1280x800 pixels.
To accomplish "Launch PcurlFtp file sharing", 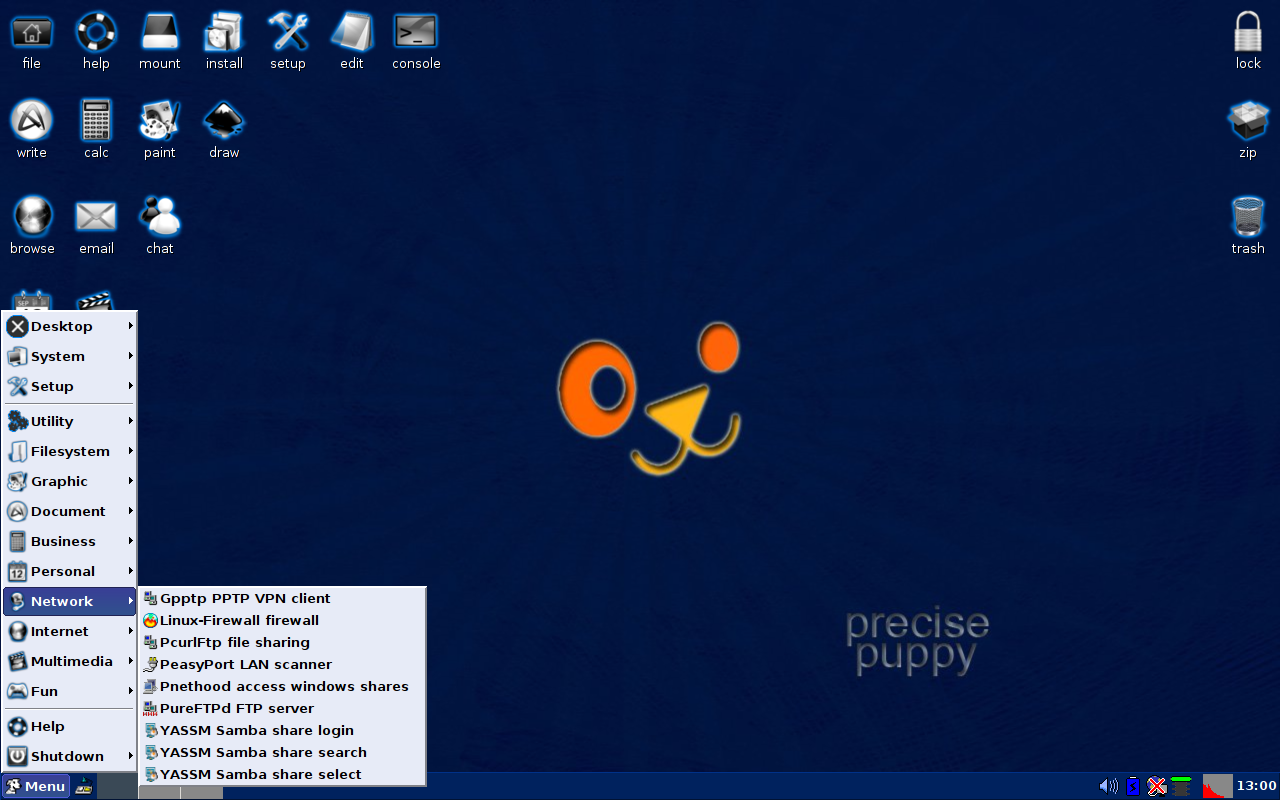I will pos(282,642).
